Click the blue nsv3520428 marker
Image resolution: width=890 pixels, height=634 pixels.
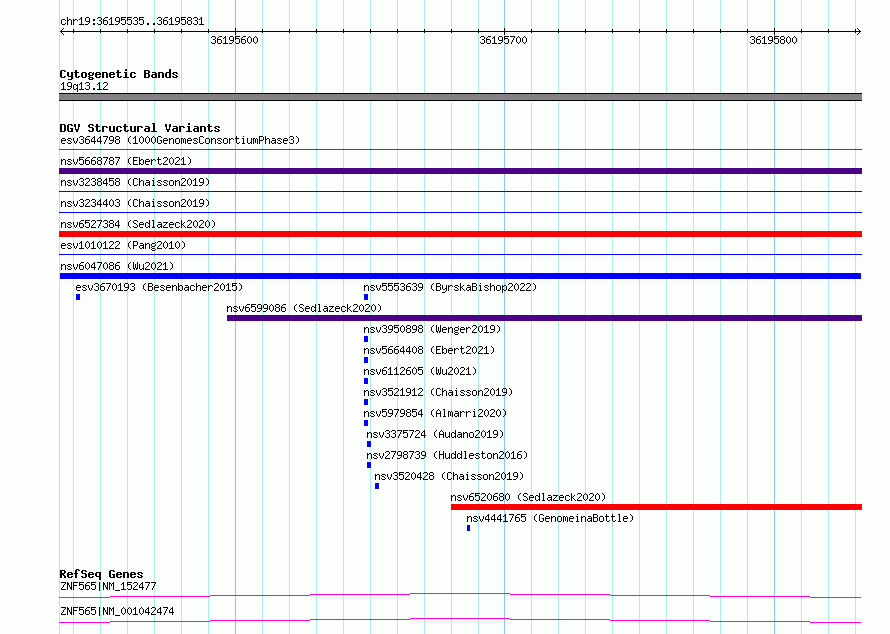377,486
